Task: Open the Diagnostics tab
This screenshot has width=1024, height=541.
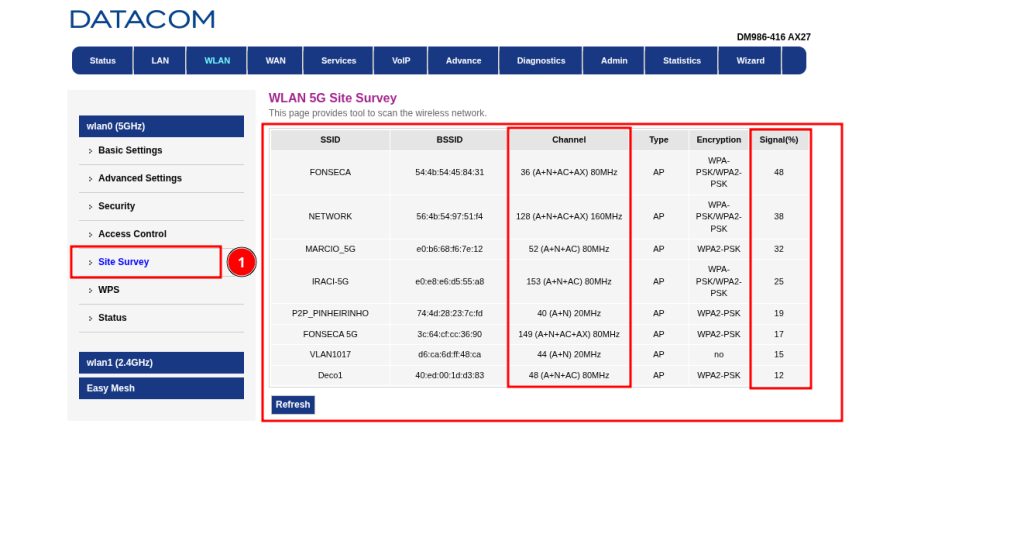Action: [x=541, y=61]
